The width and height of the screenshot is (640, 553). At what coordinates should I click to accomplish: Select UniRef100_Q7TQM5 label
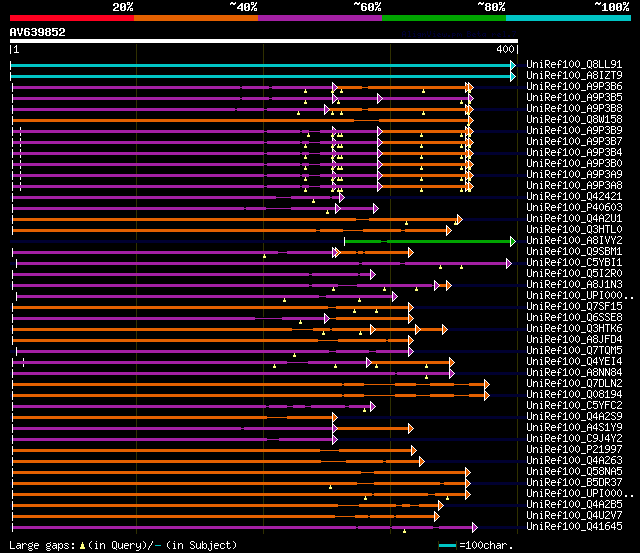pyautogui.click(x=574, y=351)
